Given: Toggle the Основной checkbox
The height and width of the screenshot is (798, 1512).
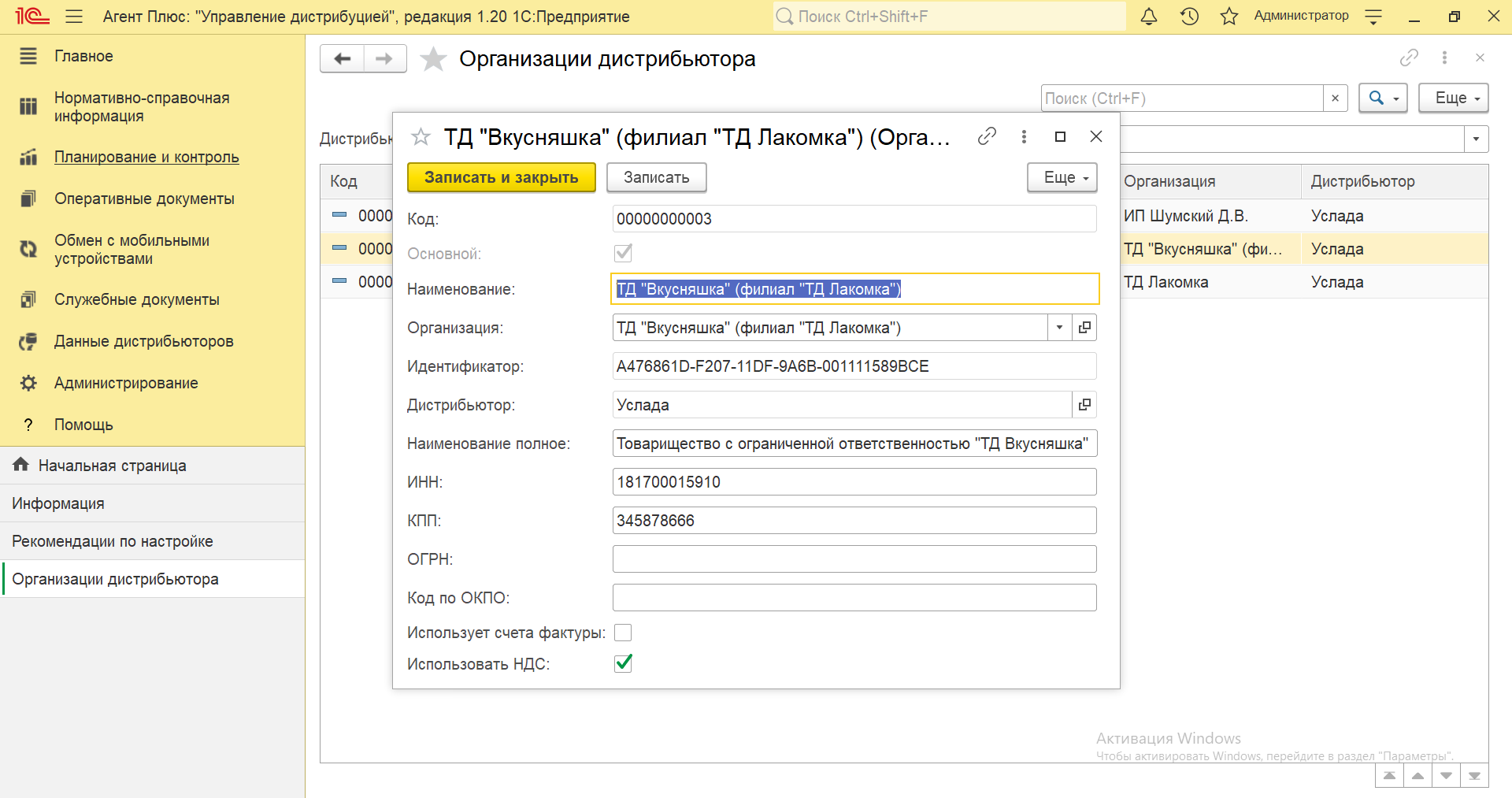Looking at the screenshot, I should [623, 253].
